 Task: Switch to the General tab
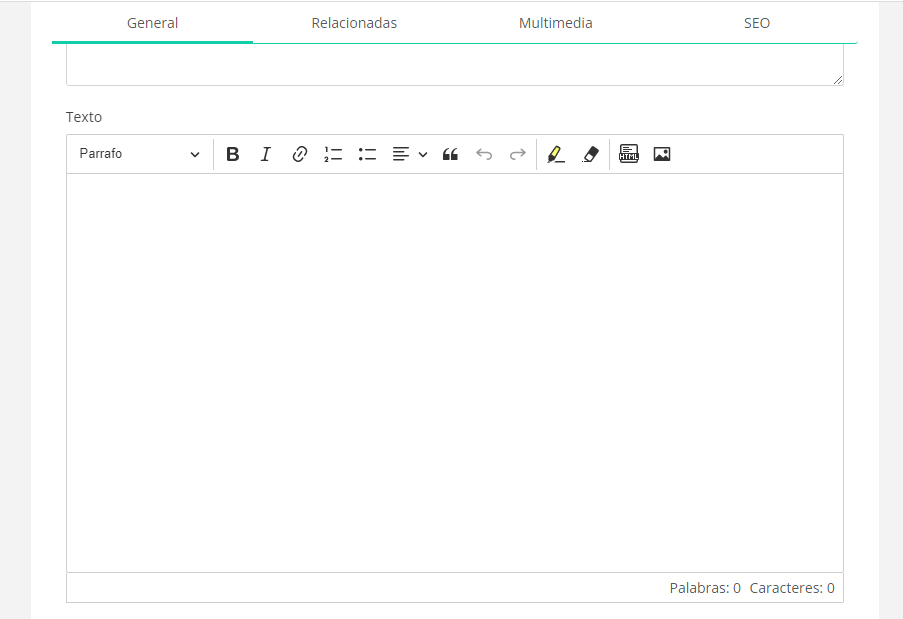152,23
